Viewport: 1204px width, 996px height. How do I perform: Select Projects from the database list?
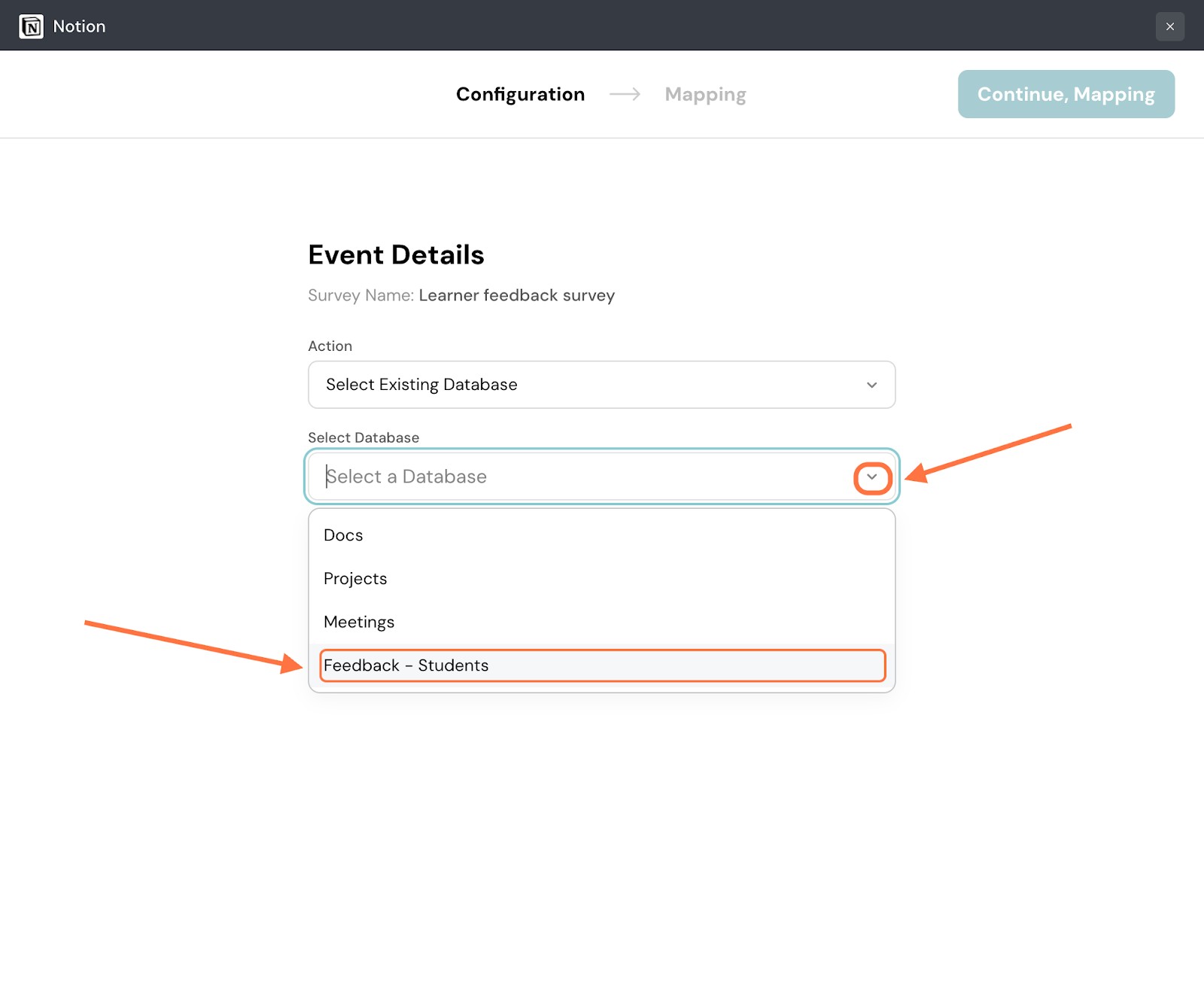click(355, 579)
